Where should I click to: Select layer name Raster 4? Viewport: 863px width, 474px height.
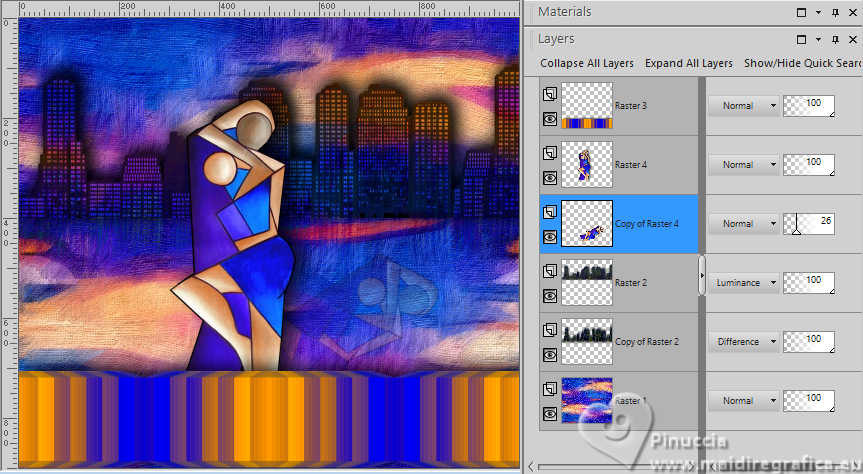pos(631,165)
